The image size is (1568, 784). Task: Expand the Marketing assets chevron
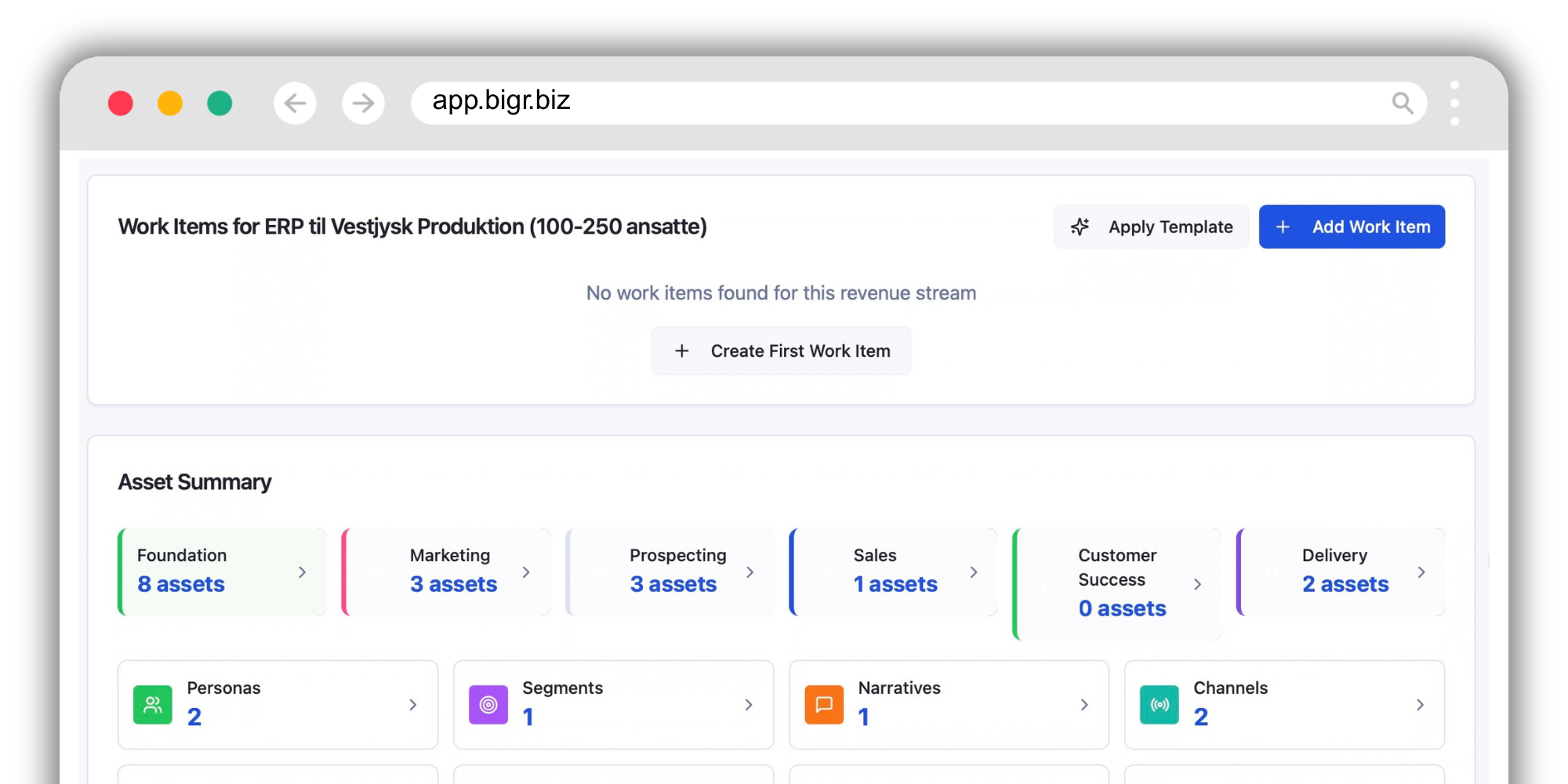pos(526,572)
